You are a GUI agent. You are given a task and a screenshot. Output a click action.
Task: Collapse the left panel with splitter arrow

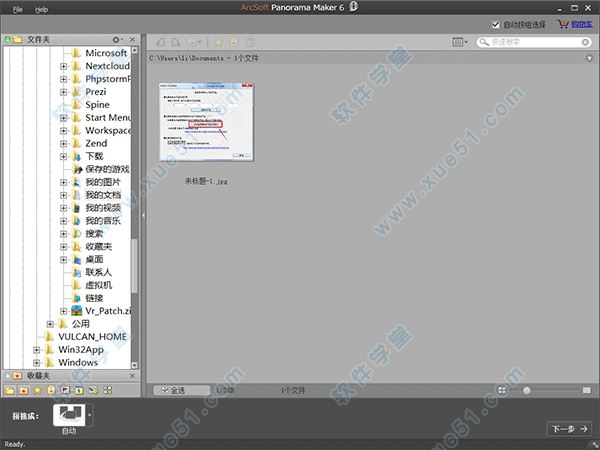[143, 215]
